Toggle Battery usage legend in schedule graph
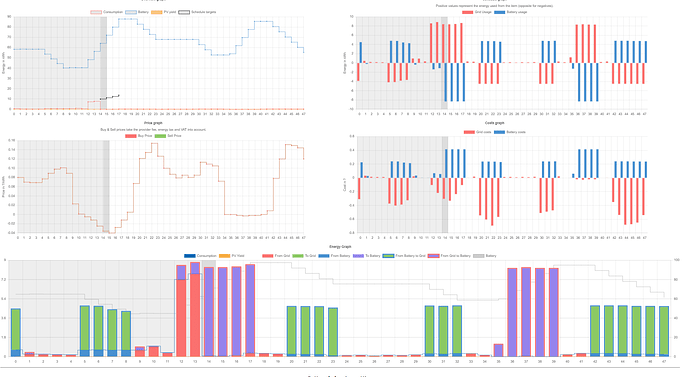Image resolution: width=690 pixels, height=377 pixels. pyautogui.click(x=510, y=12)
